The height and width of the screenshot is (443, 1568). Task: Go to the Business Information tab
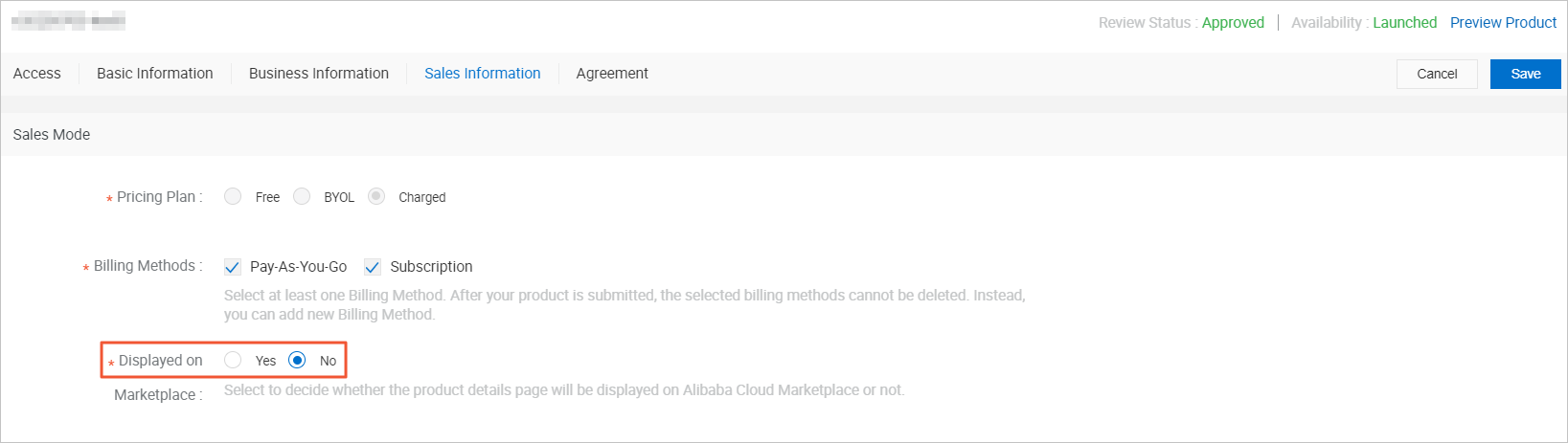coord(319,74)
